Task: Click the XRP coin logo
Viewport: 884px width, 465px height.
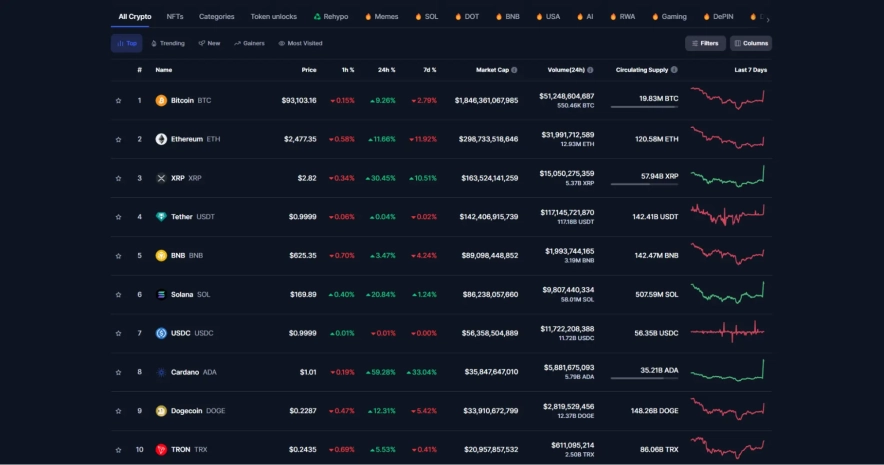Action: [x=161, y=178]
